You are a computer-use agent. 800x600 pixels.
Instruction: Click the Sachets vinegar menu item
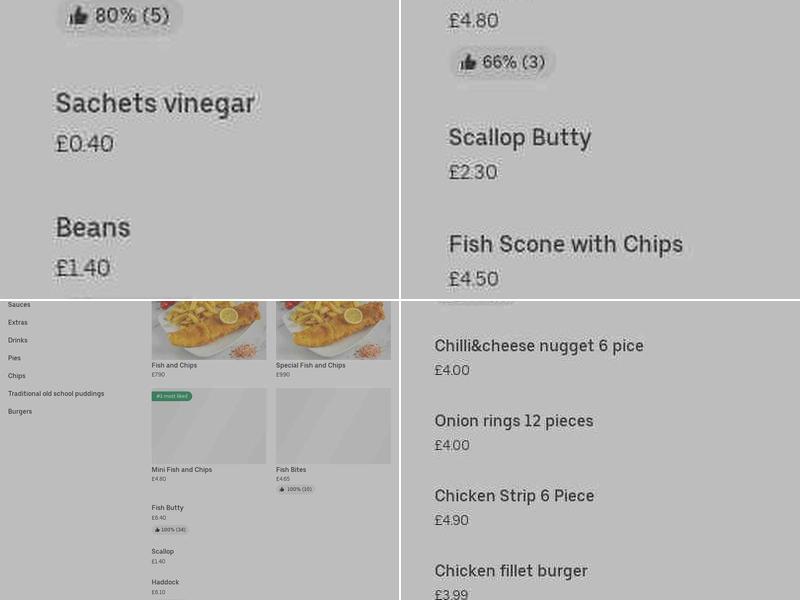(x=156, y=103)
